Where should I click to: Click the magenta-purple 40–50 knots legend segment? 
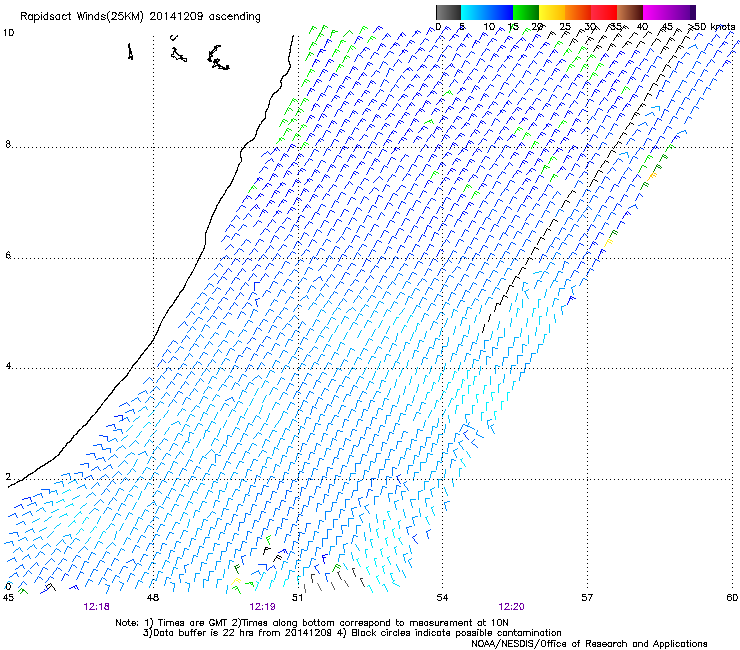[669, 12]
